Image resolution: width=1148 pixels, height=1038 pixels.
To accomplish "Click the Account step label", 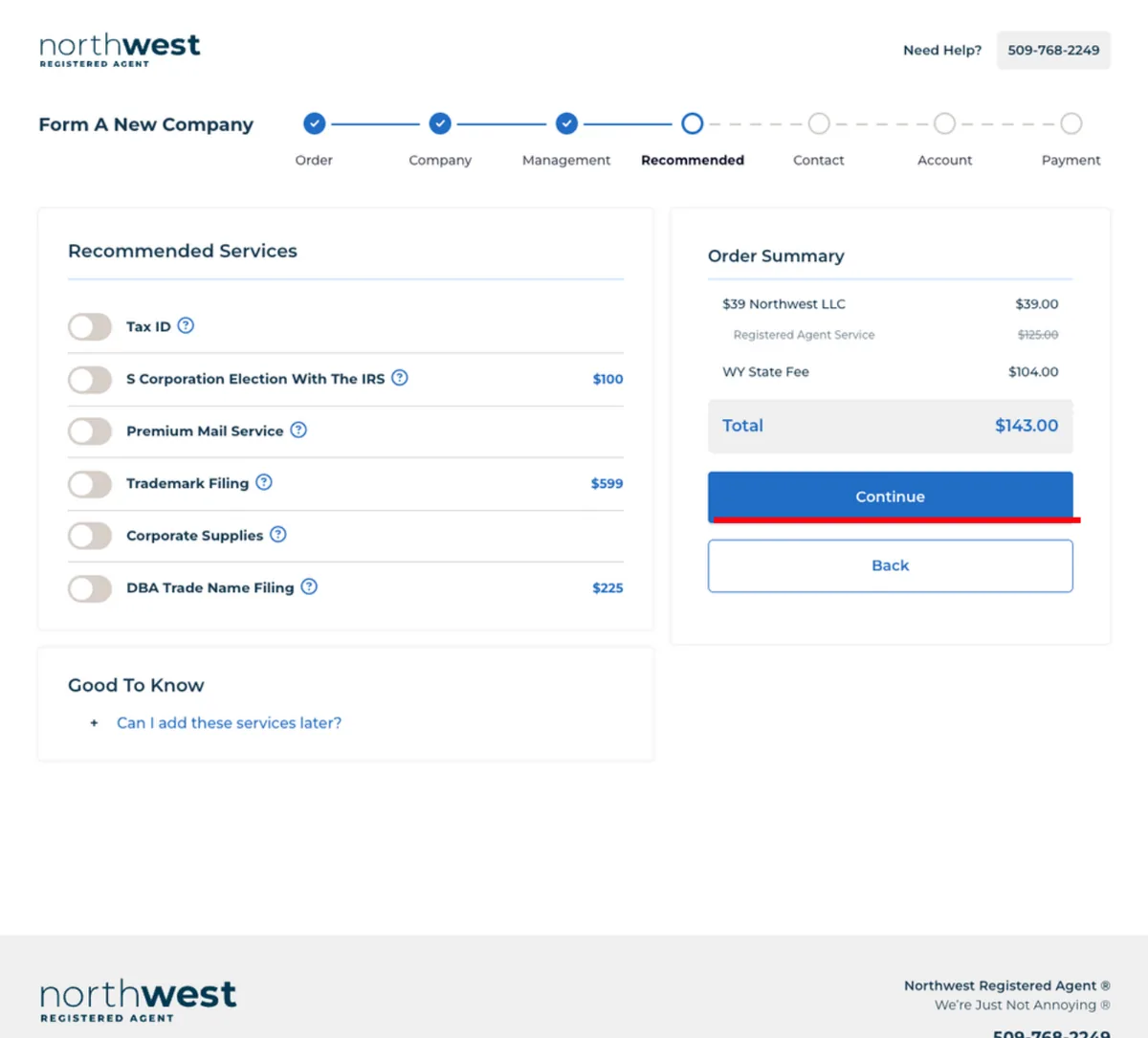I will click(x=945, y=160).
